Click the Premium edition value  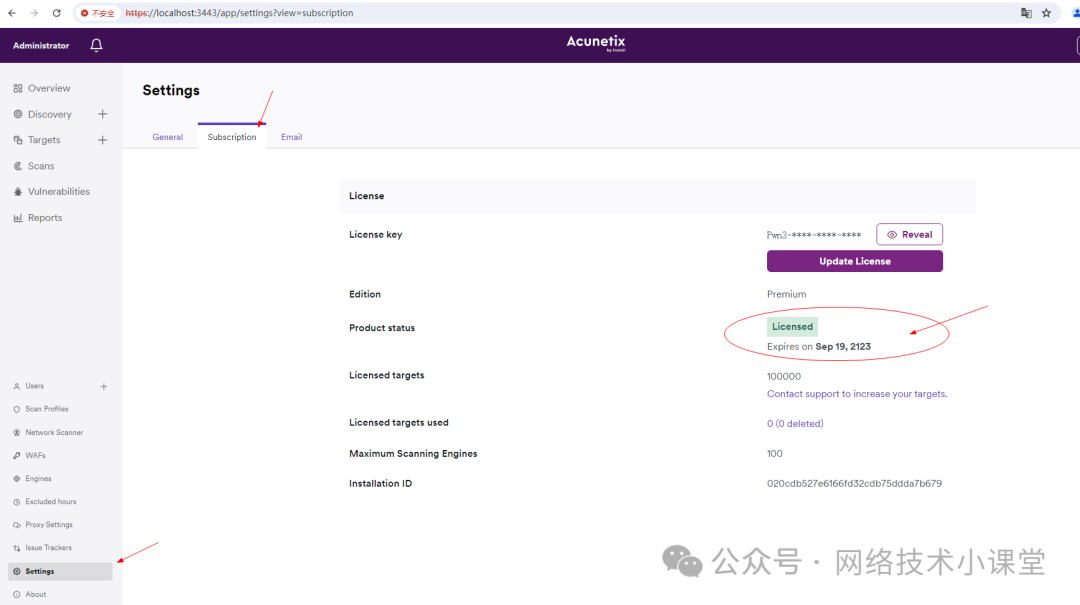pyautogui.click(x=787, y=294)
